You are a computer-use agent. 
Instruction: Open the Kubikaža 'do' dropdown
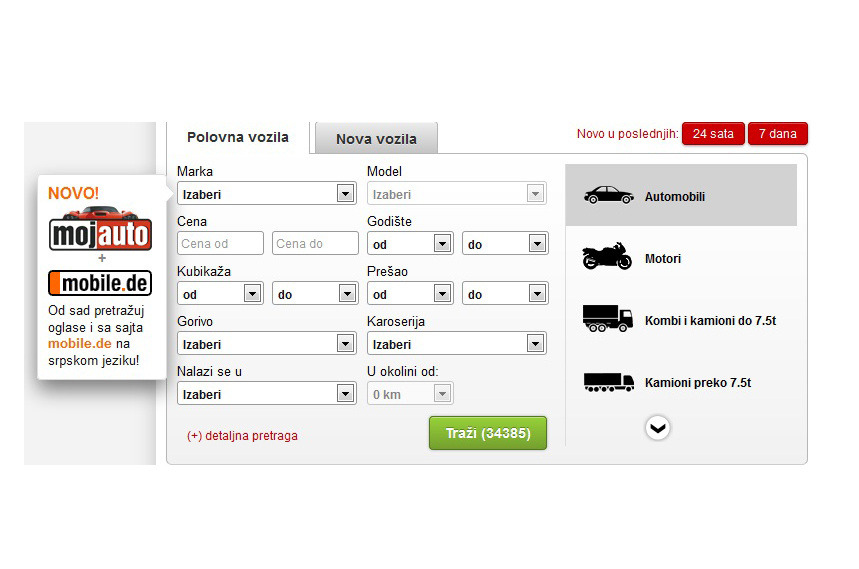(x=315, y=294)
